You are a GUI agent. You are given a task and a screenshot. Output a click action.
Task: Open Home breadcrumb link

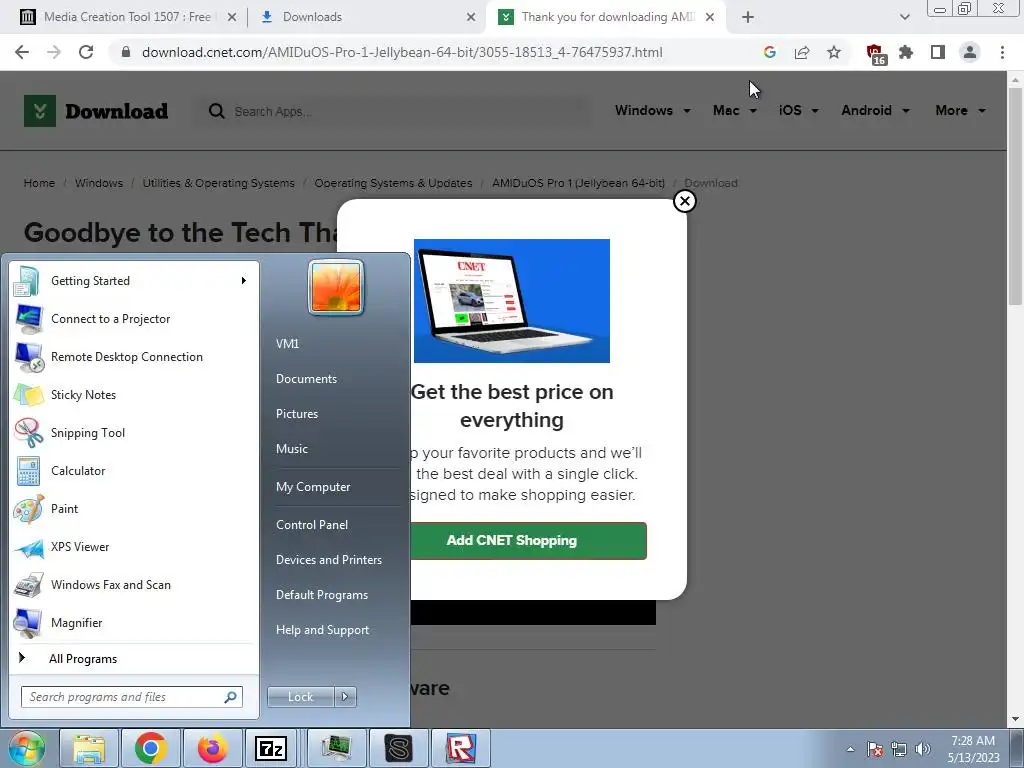tap(39, 183)
